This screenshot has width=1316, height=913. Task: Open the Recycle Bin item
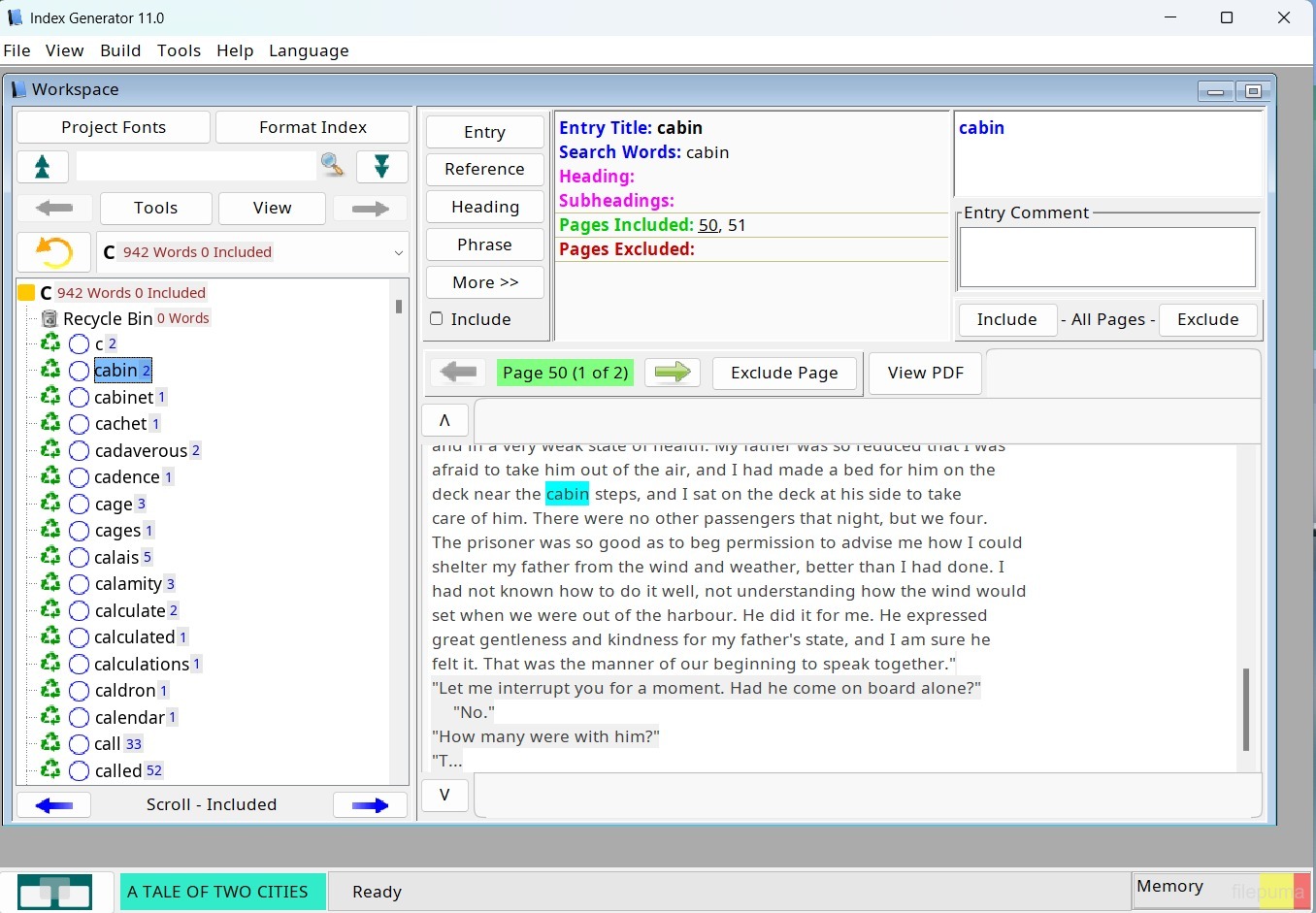pyautogui.click(x=107, y=318)
